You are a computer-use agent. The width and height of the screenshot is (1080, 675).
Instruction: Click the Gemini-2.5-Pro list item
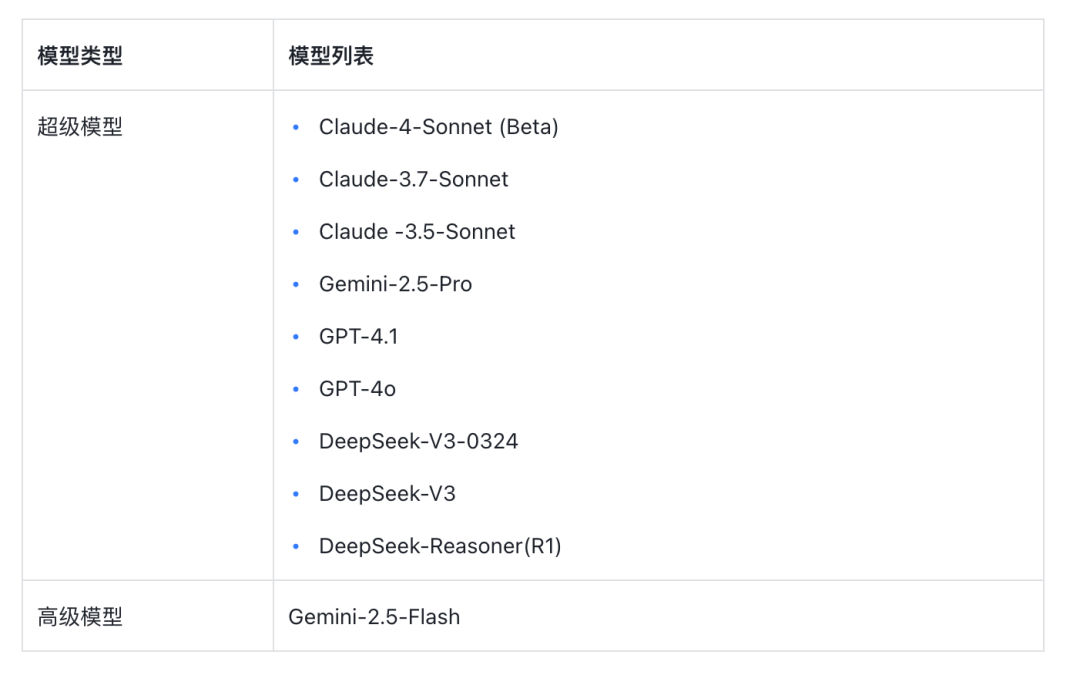pyautogui.click(x=395, y=284)
